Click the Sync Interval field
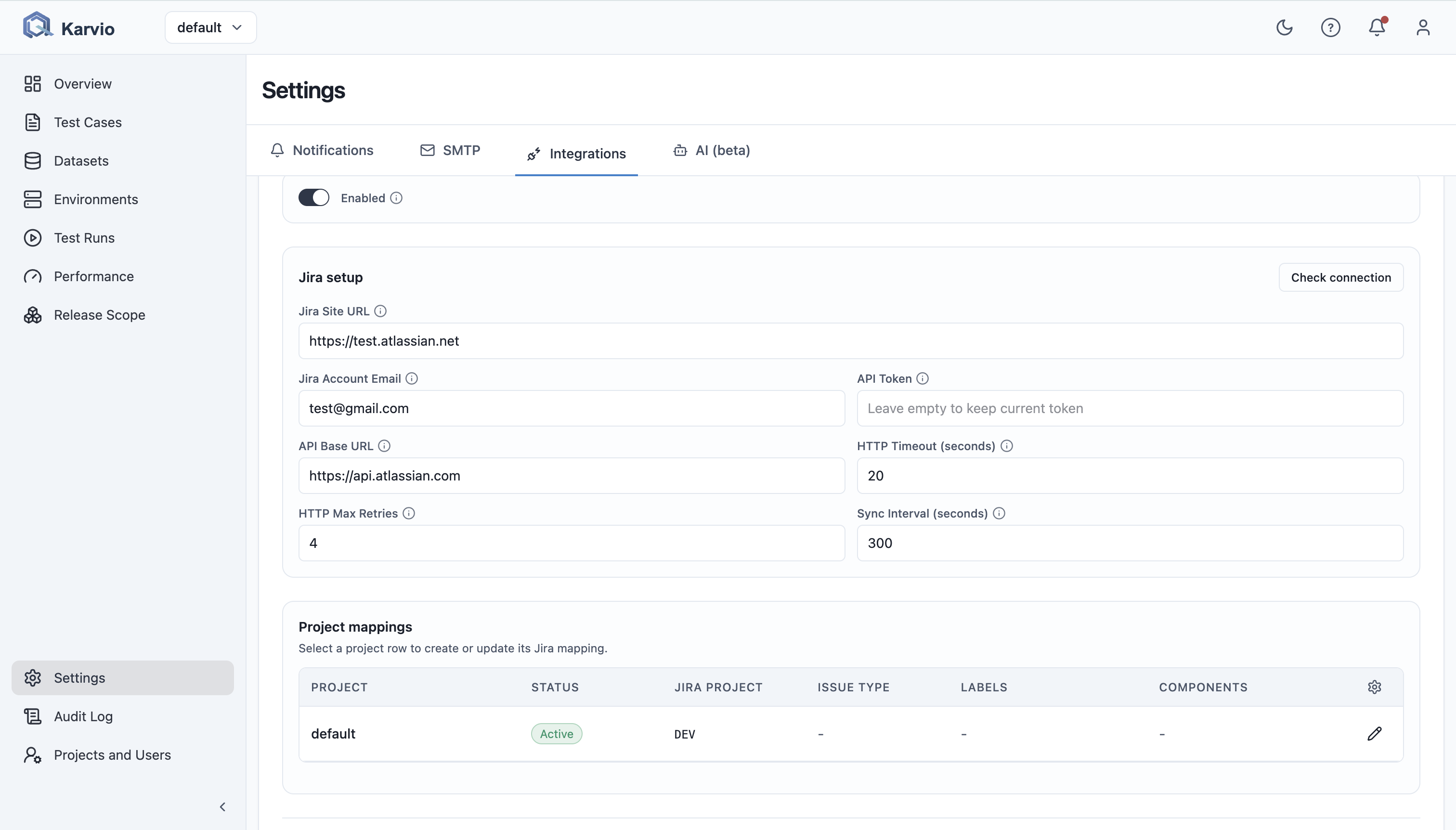1456x830 pixels. tap(1130, 543)
